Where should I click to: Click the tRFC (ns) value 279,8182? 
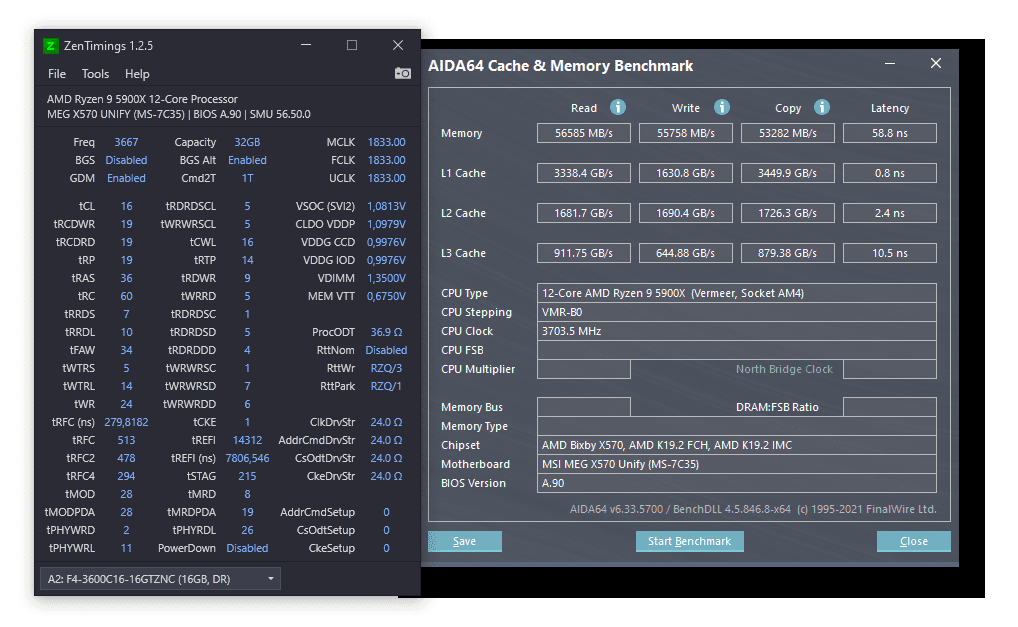point(126,423)
